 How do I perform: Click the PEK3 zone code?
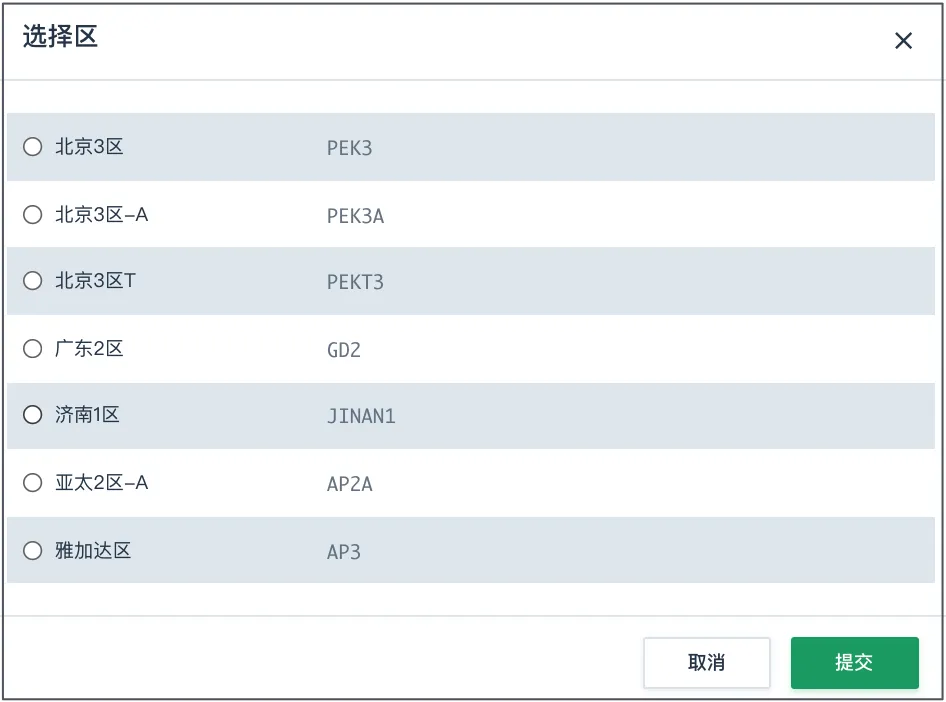click(349, 148)
